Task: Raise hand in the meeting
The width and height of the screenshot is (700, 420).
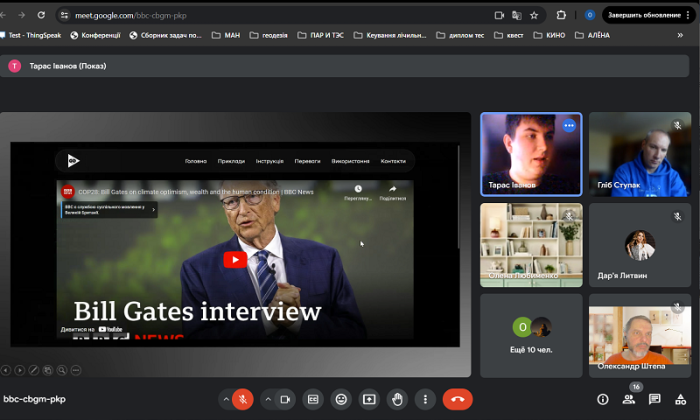Action: [x=397, y=399]
